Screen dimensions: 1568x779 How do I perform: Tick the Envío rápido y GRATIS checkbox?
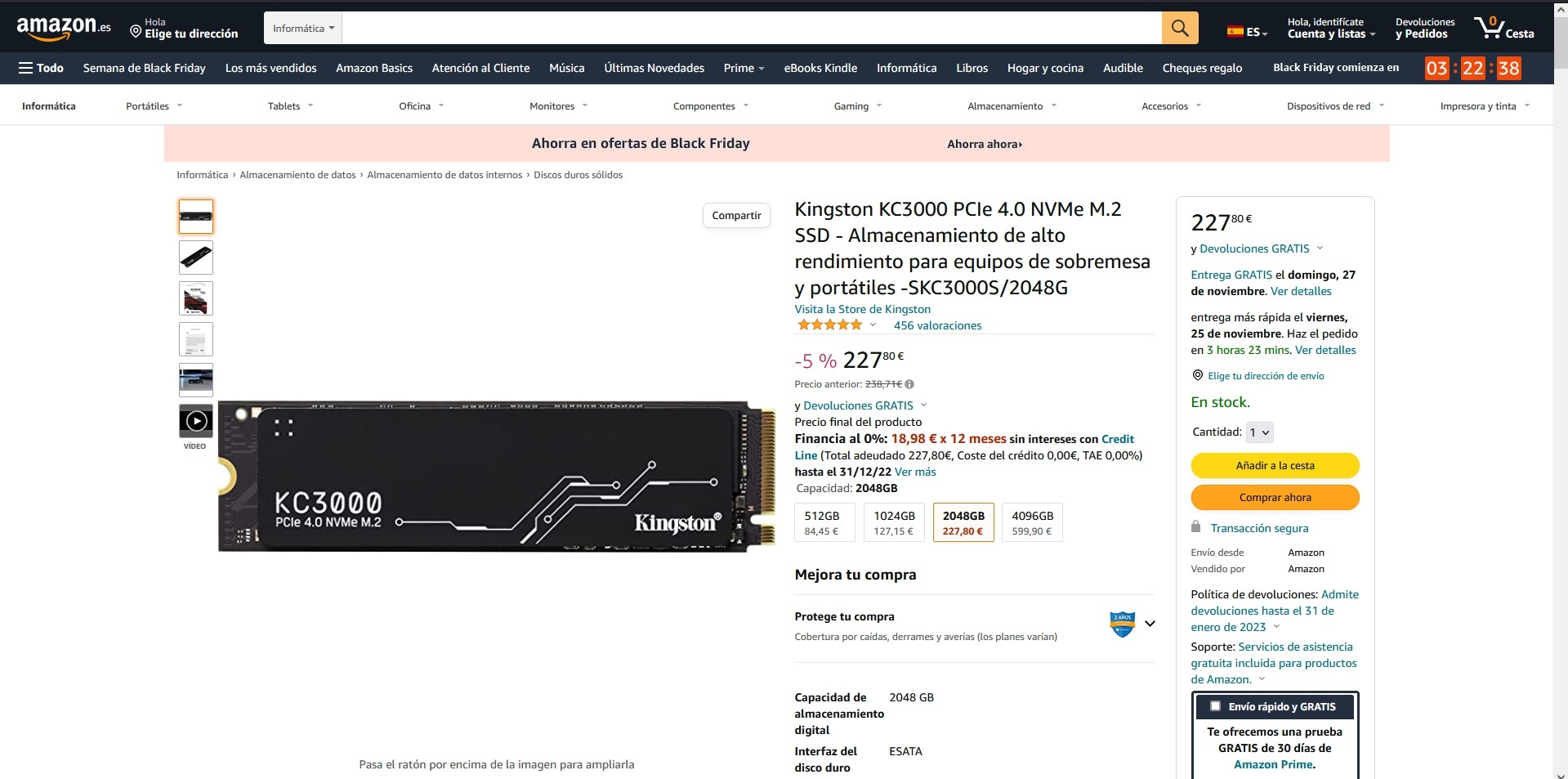click(x=1215, y=706)
